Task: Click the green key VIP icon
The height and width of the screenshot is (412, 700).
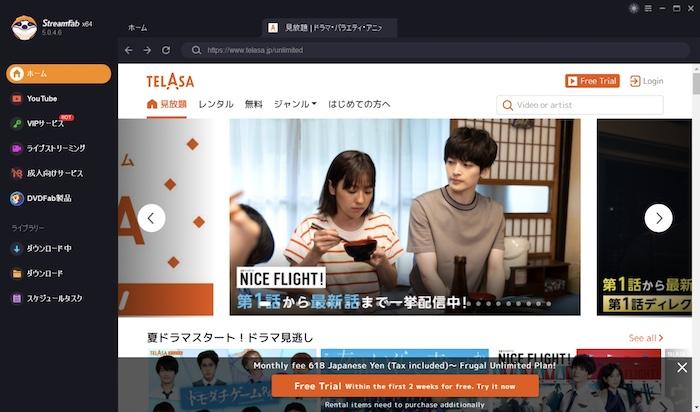Action: 17,124
